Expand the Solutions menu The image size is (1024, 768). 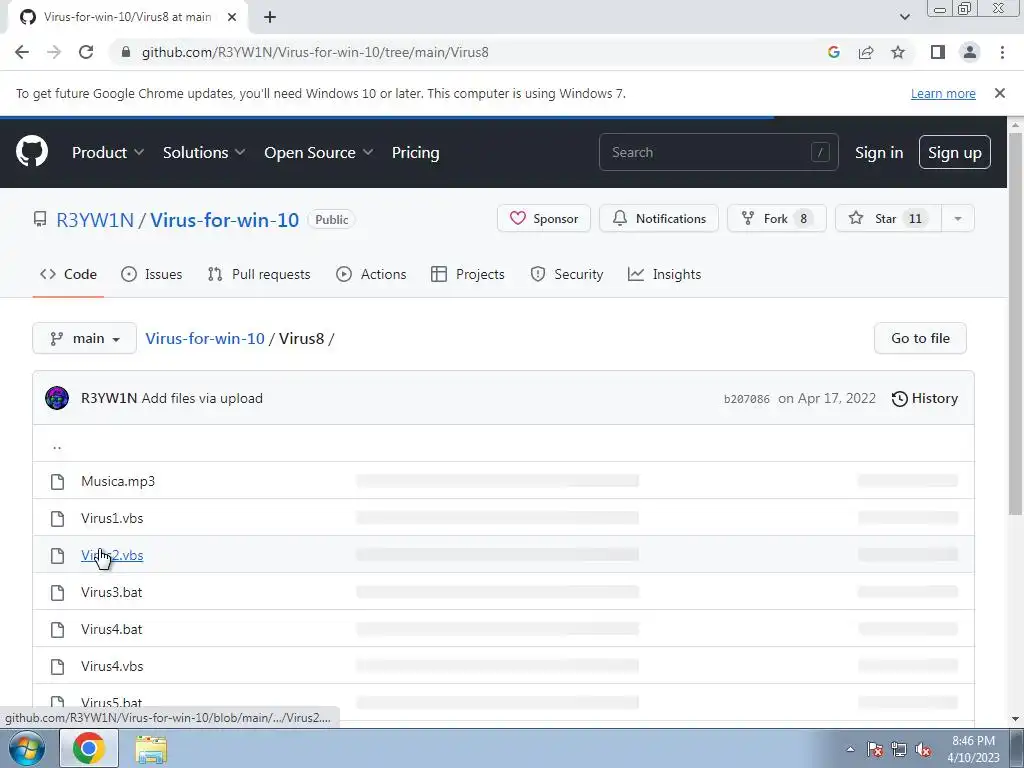click(x=204, y=152)
